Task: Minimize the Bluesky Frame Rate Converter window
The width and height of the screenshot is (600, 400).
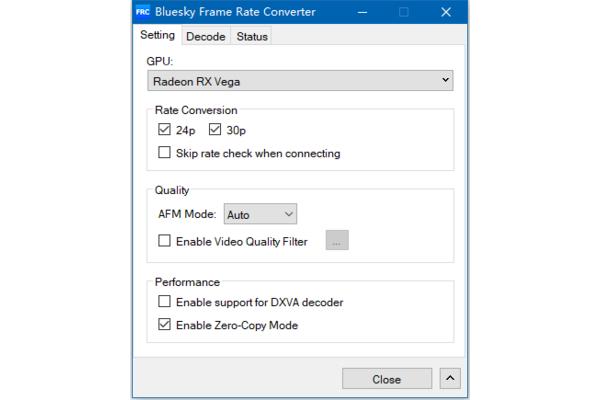Action: click(x=362, y=12)
